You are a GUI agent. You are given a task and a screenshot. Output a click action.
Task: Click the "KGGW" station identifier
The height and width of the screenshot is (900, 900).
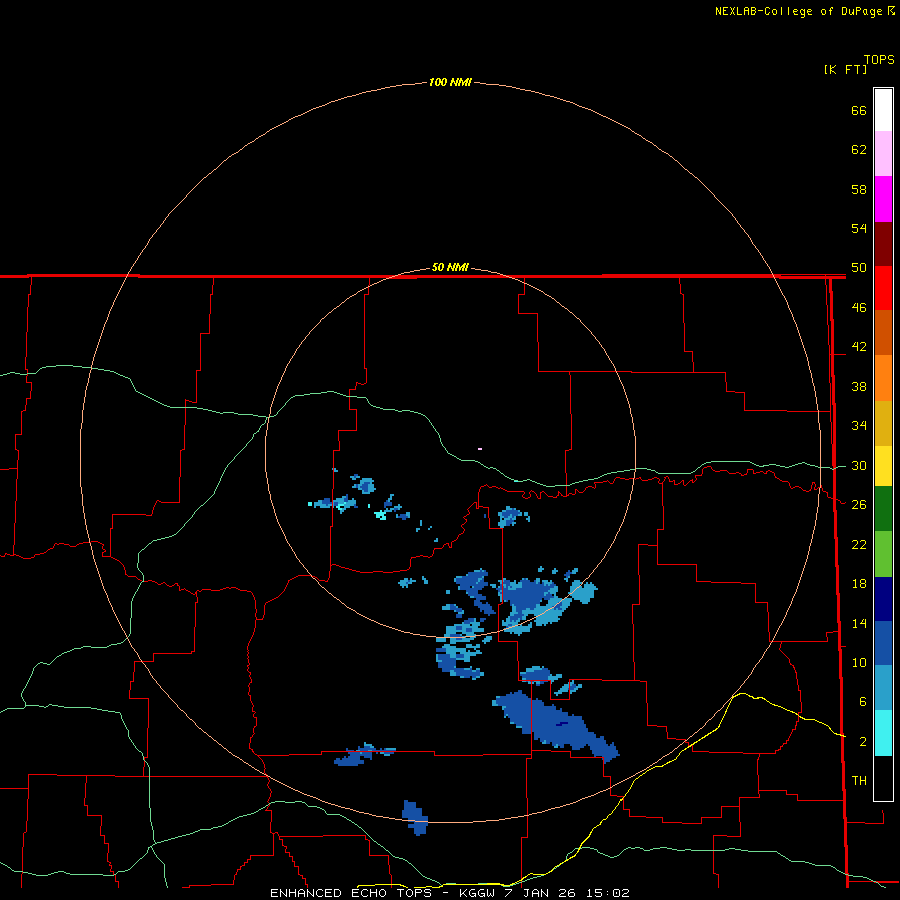[476, 893]
